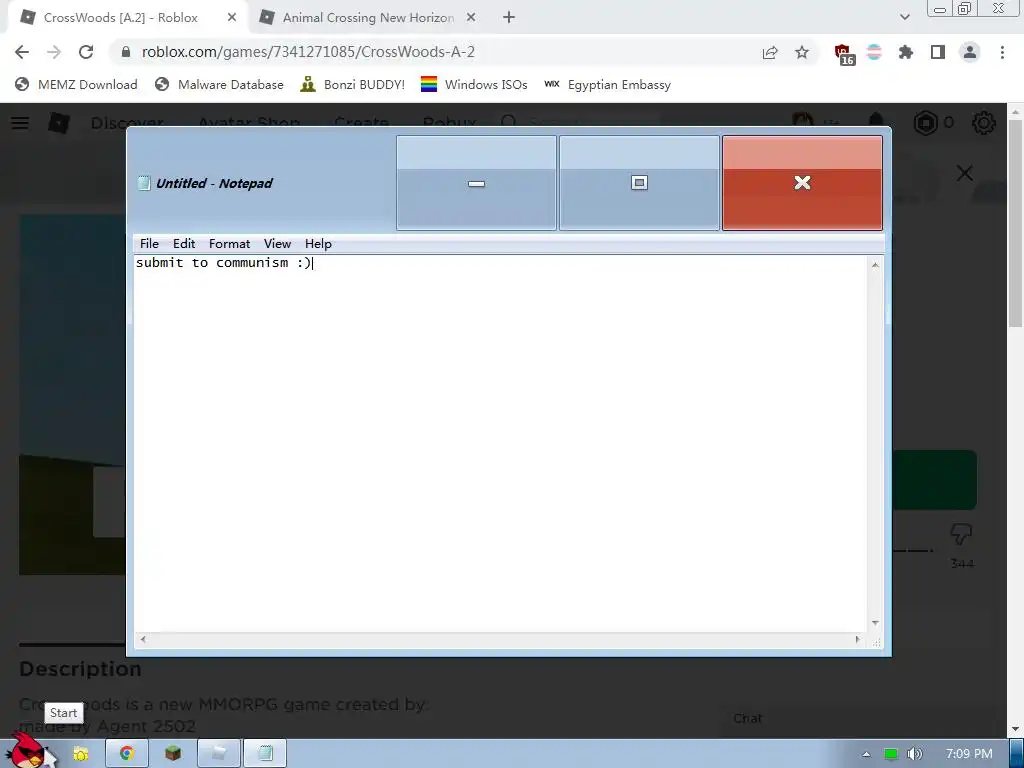Viewport: 1024px width, 768px height.
Task: Reload the Roblox page
Action: [x=86, y=52]
